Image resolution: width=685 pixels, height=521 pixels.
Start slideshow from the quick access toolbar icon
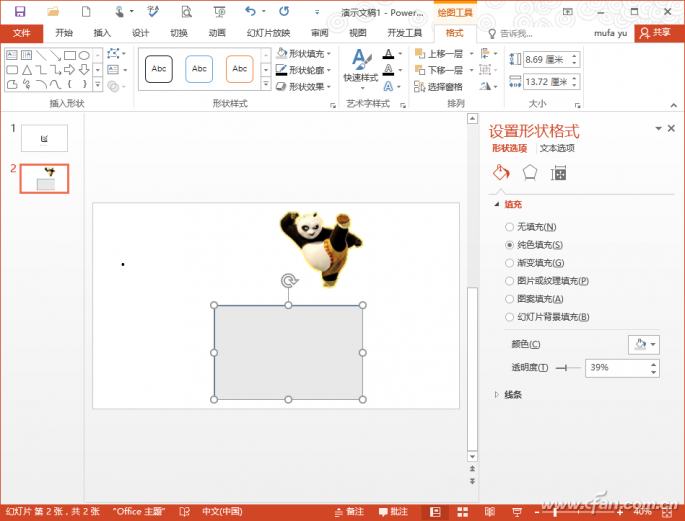pos(219,12)
